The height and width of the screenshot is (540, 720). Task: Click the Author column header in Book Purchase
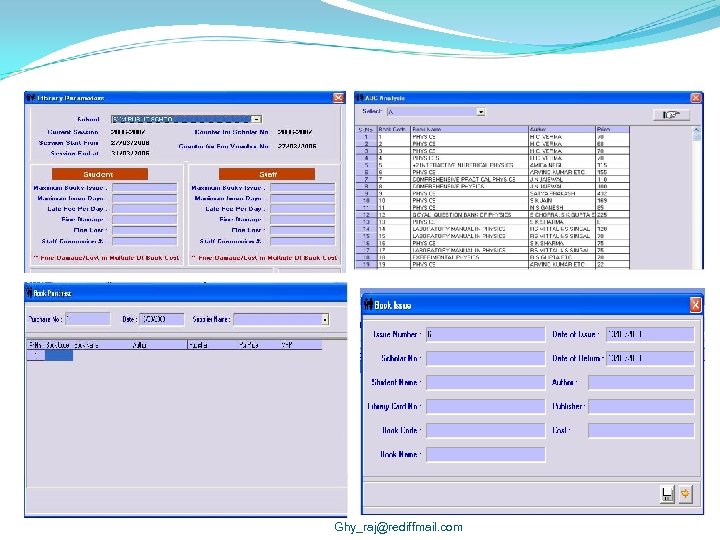(x=139, y=345)
